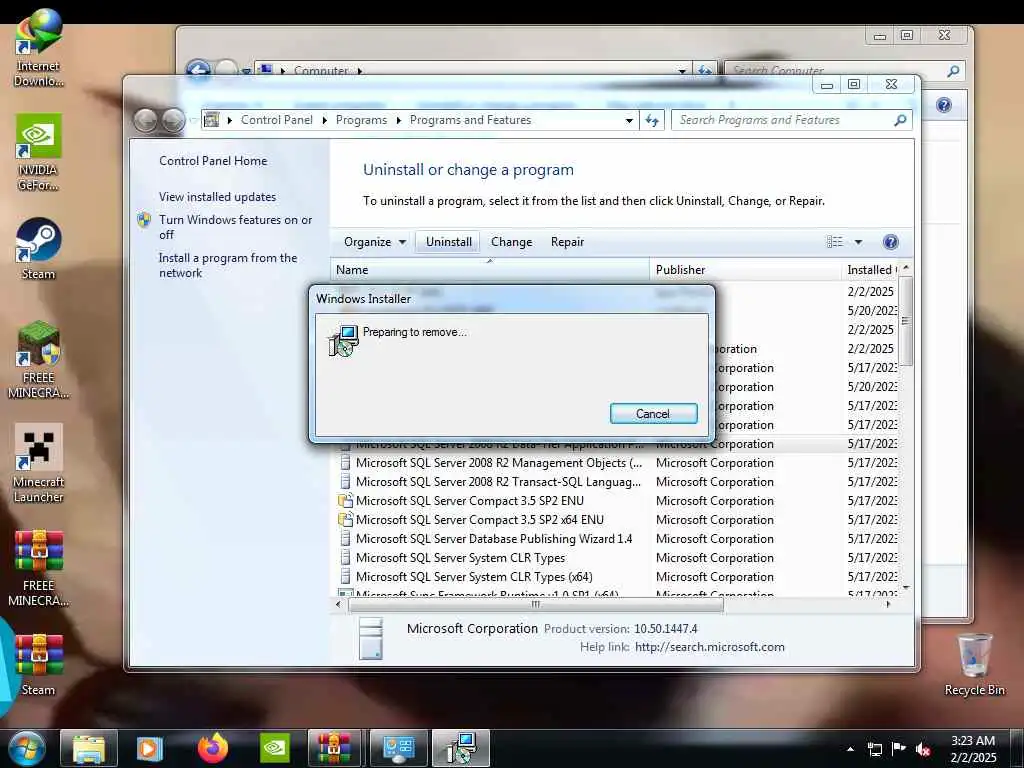Click horizontal scrollbar in program list
Screen dimensions: 1024x768
pyautogui.click(x=536, y=605)
